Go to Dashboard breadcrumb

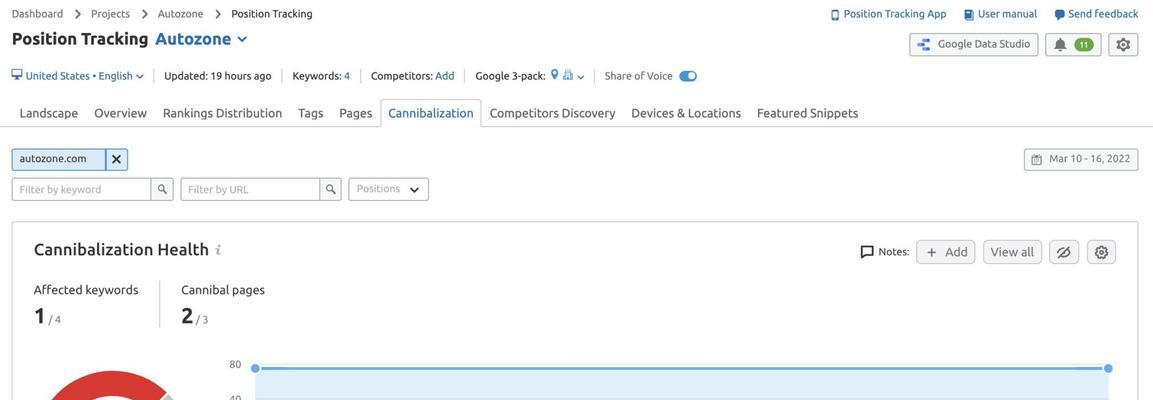38,14
